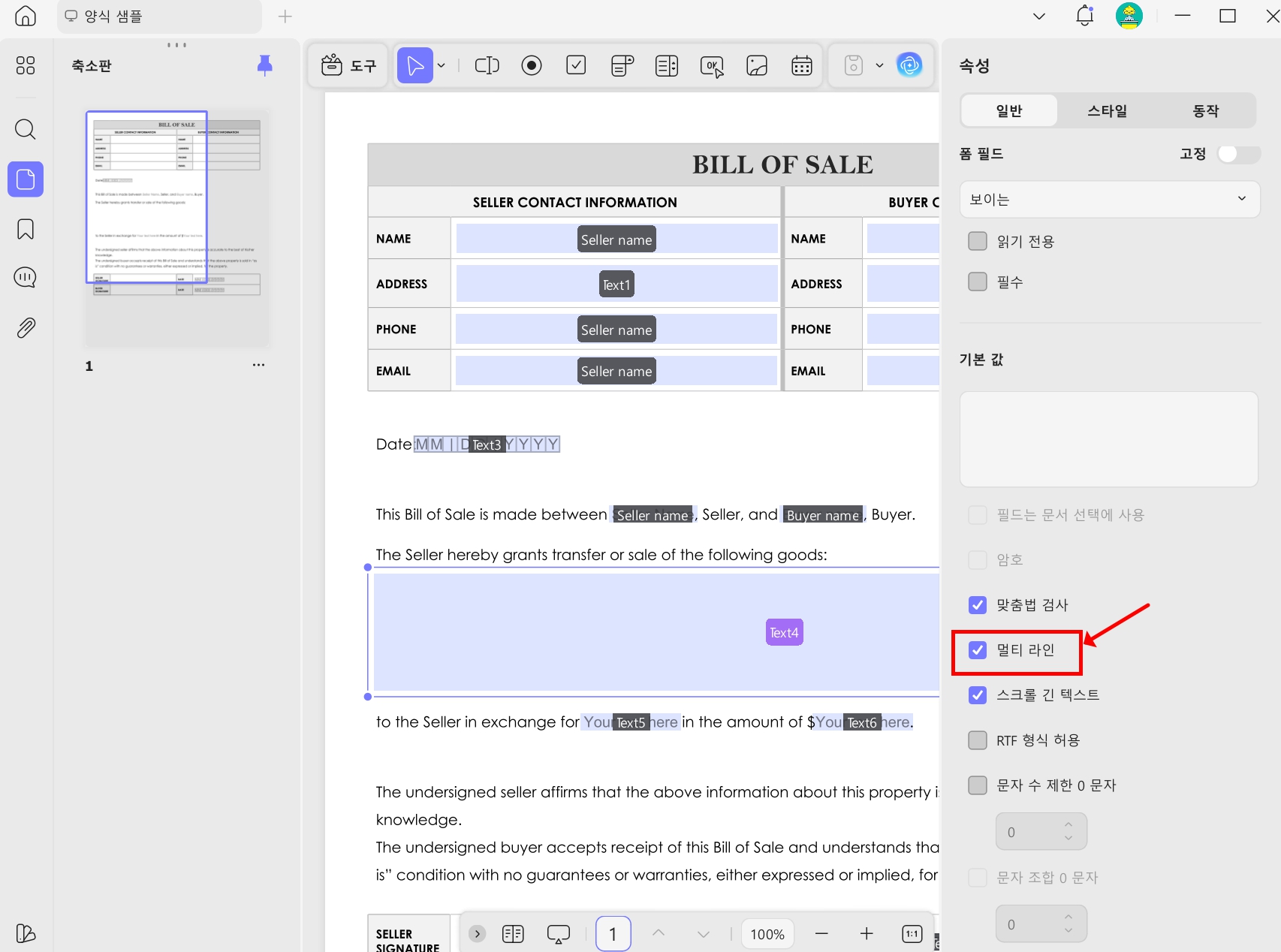Image resolution: width=1281 pixels, height=952 pixels.
Task: Click the 기본 값 default value text area
Action: click(x=1108, y=439)
